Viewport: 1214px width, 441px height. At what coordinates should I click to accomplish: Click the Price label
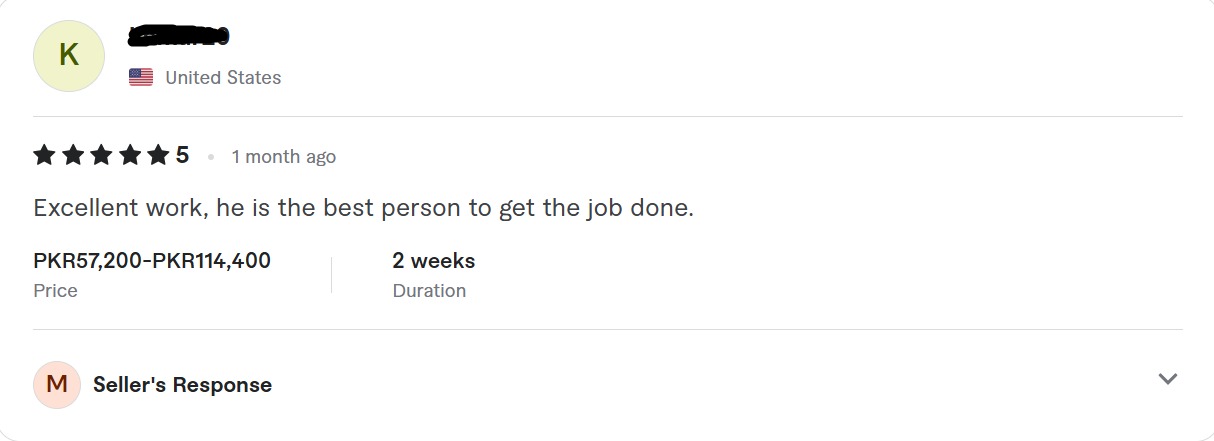pyautogui.click(x=55, y=291)
